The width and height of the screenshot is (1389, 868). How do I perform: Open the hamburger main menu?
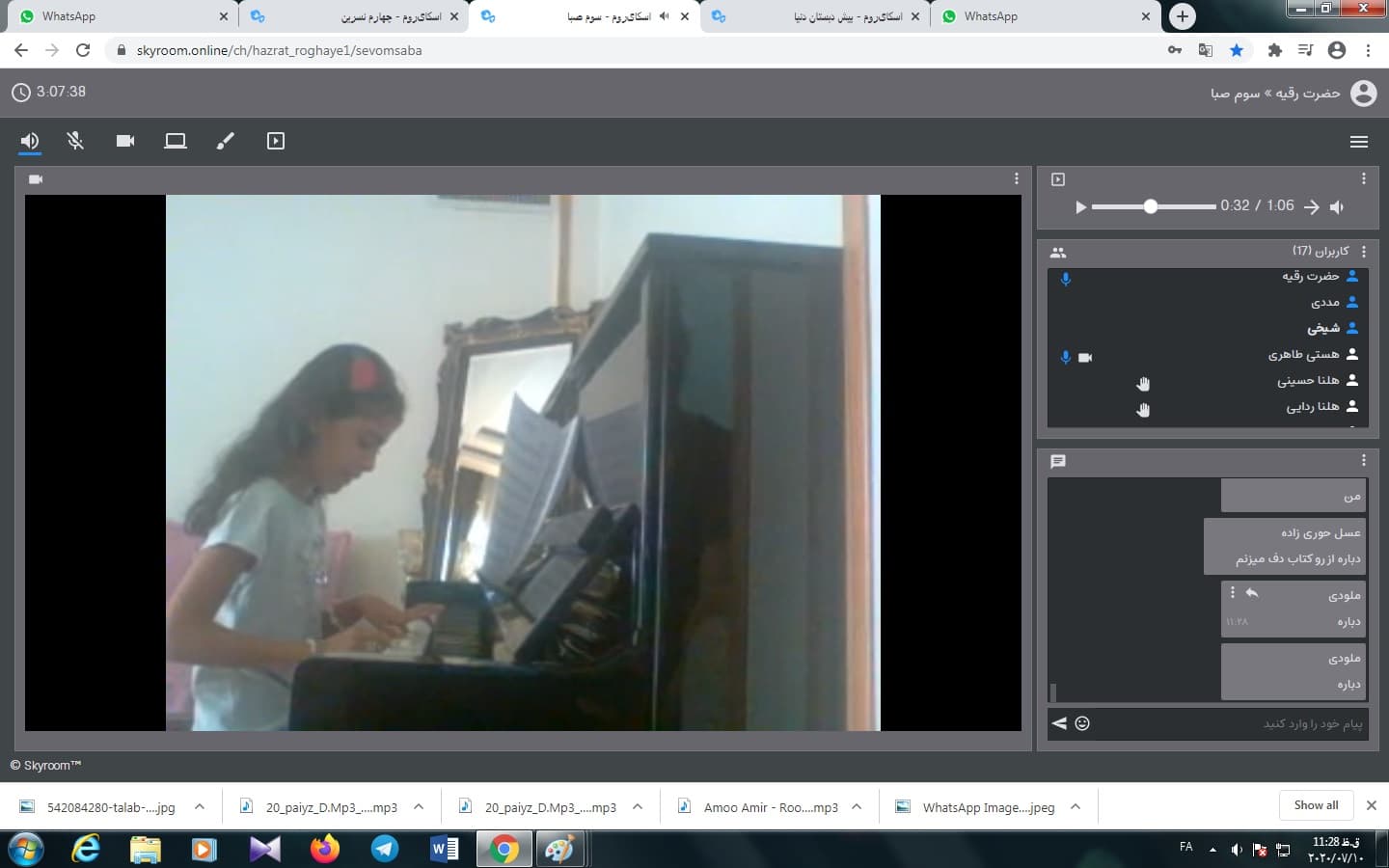[1359, 142]
